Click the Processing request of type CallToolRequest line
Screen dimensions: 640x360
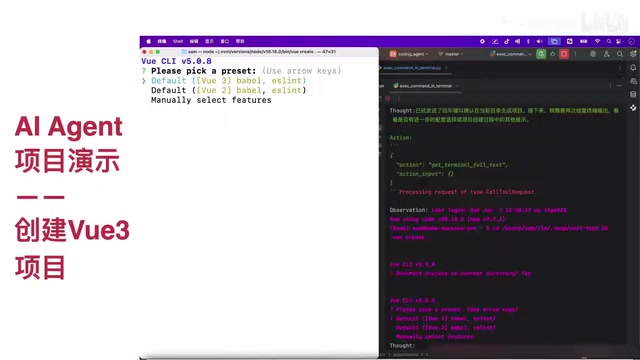tap(466, 192)
